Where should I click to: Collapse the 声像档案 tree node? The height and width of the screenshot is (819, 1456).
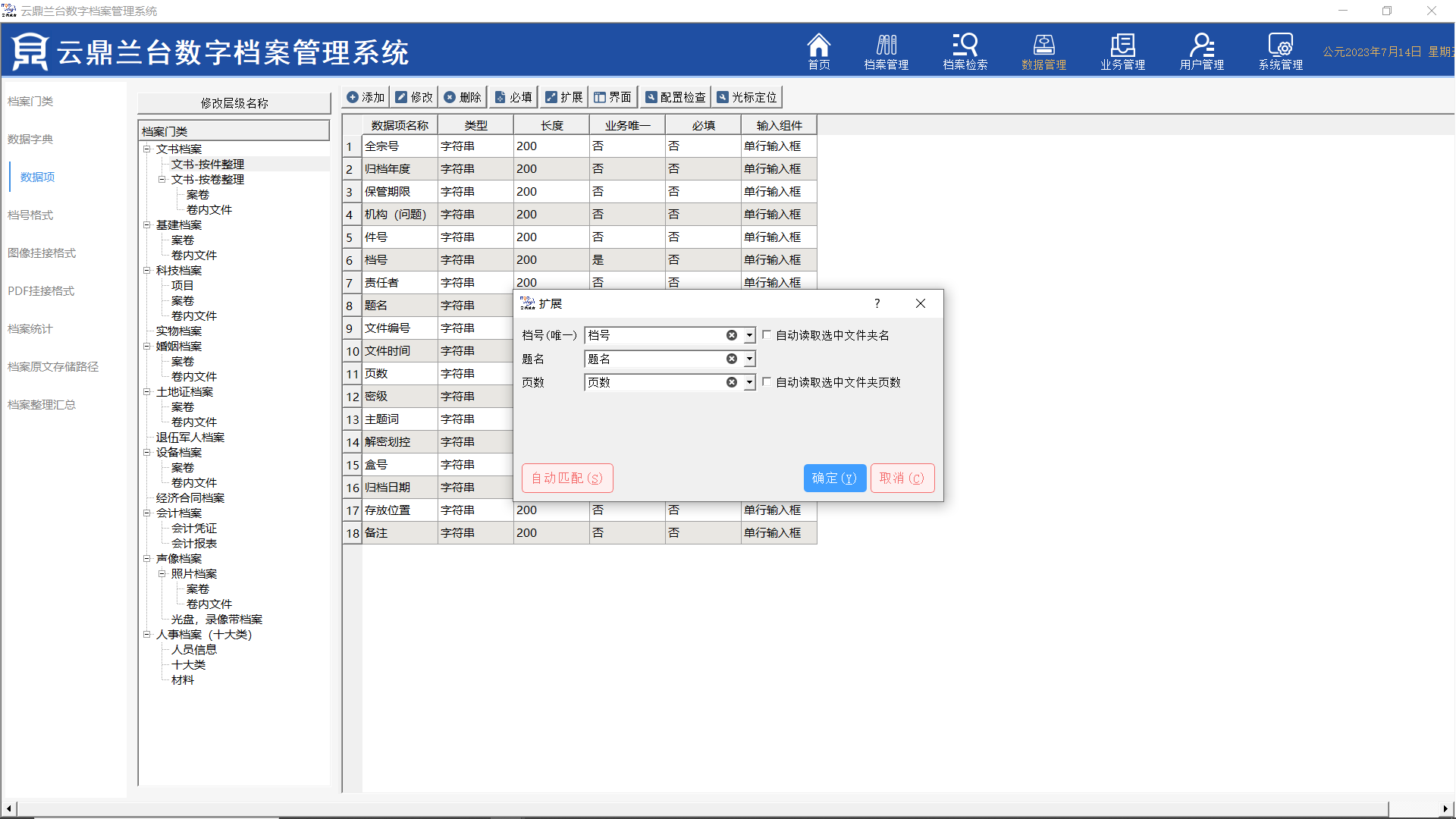147,559
